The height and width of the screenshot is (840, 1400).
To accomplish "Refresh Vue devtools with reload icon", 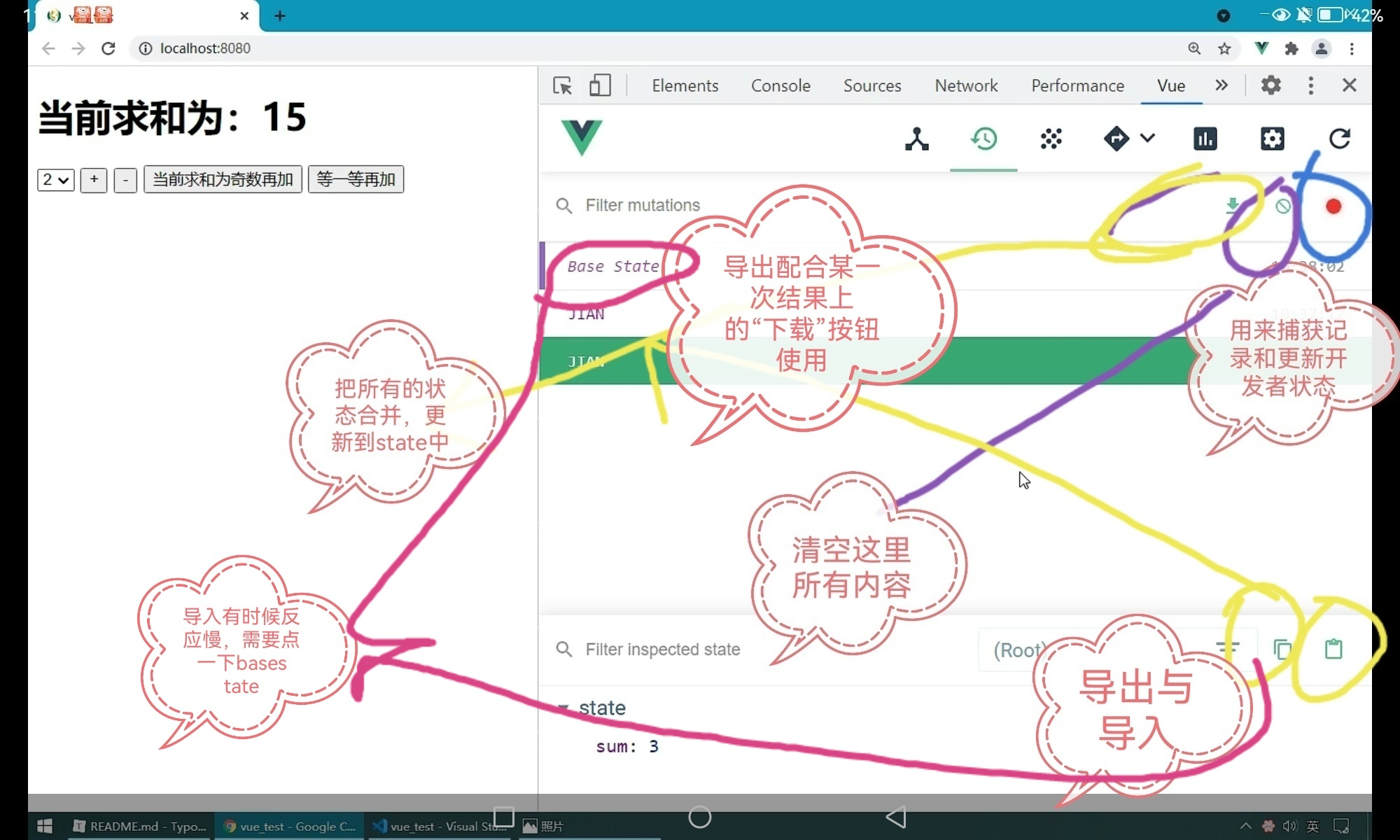I will (x=1339, y=139).
